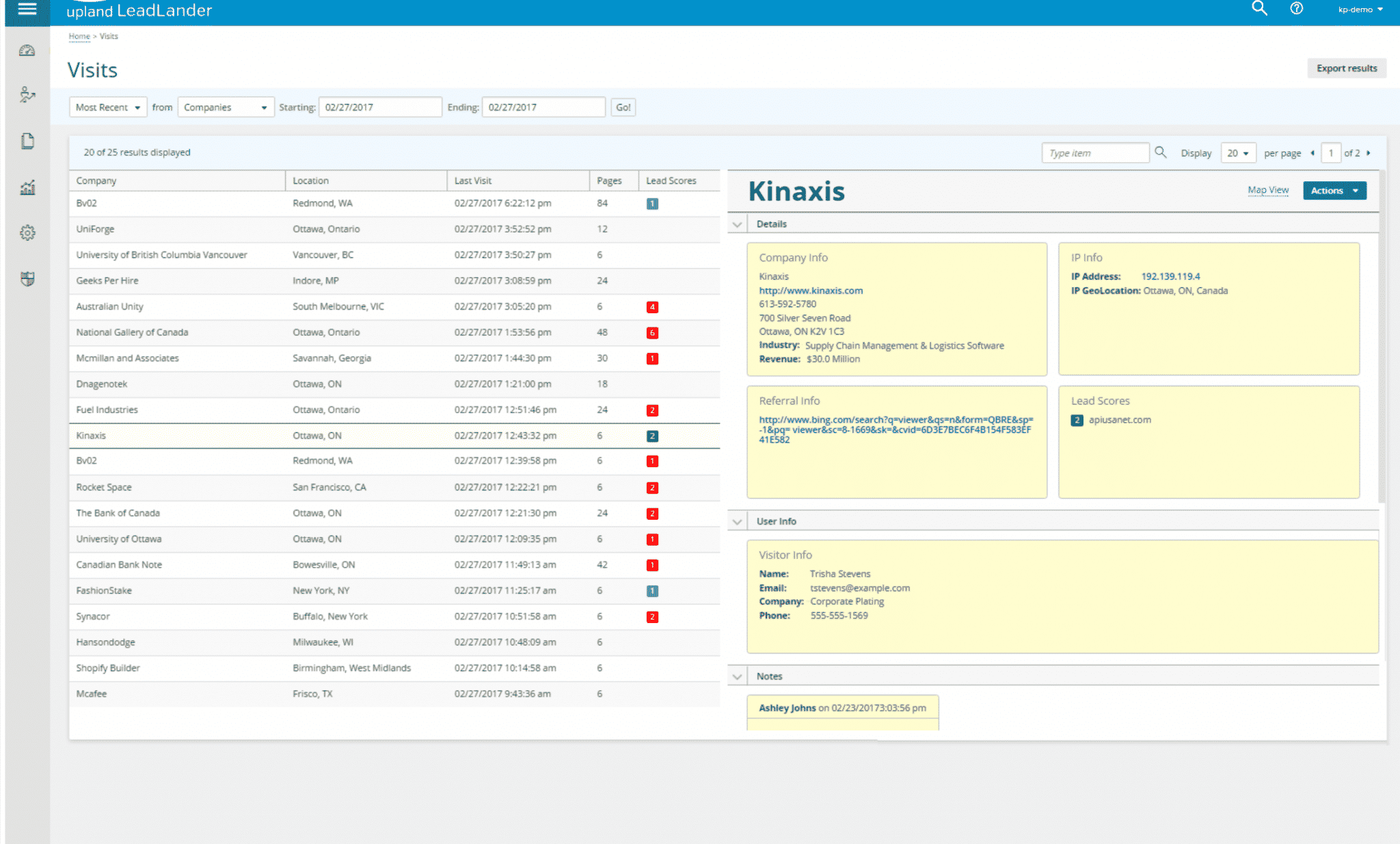Select the Geeks Per Hire row
This screenshot has width=1400, height=844.
[x=394, y=281]
